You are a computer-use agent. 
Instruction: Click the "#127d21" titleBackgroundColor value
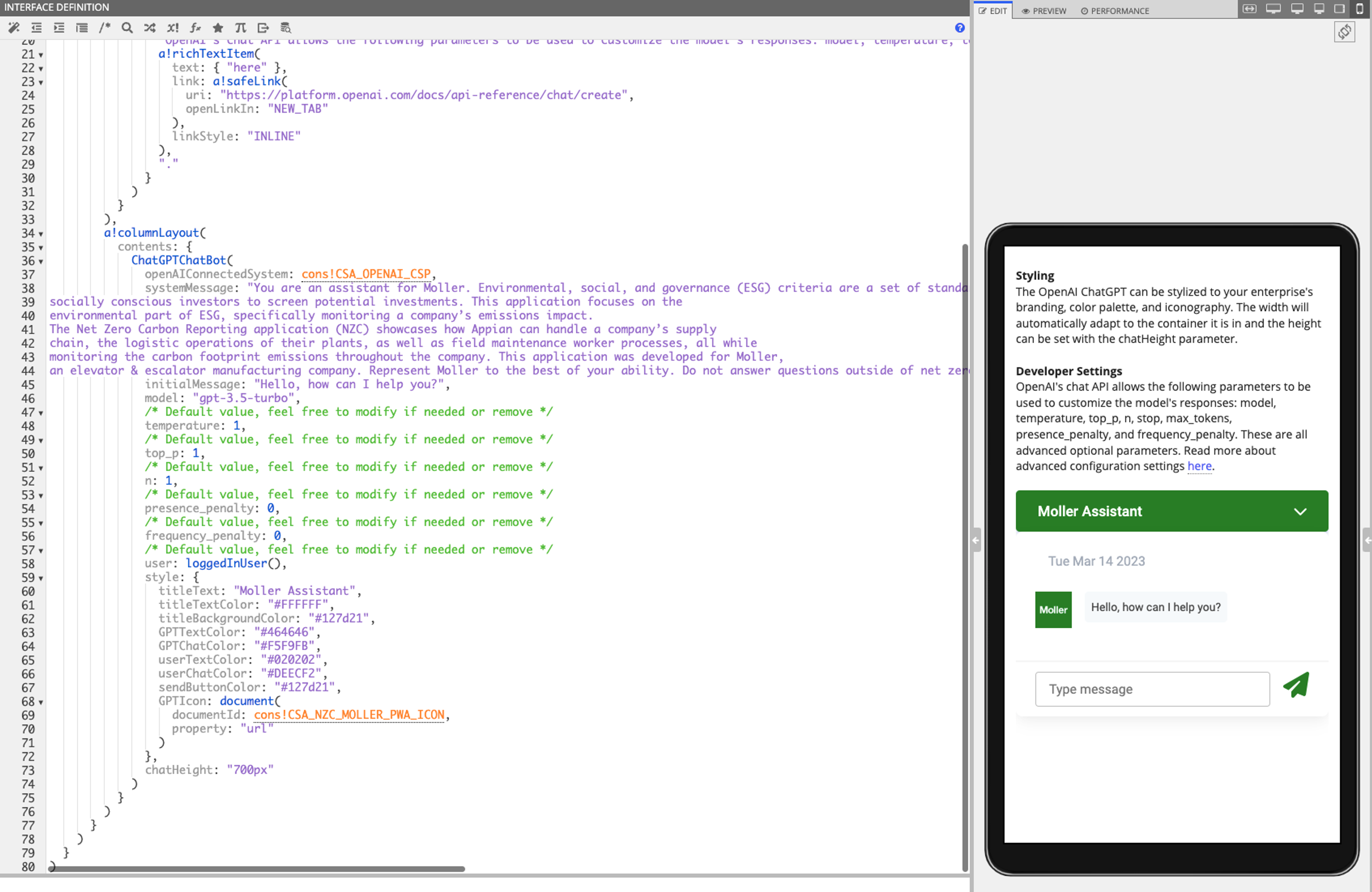(338, 618)
